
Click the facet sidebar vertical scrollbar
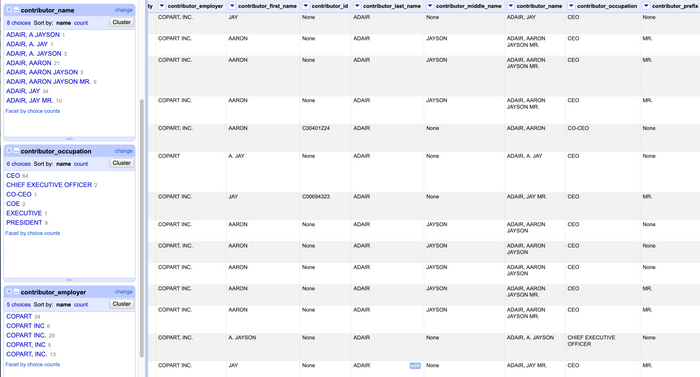tap(142, 228)
